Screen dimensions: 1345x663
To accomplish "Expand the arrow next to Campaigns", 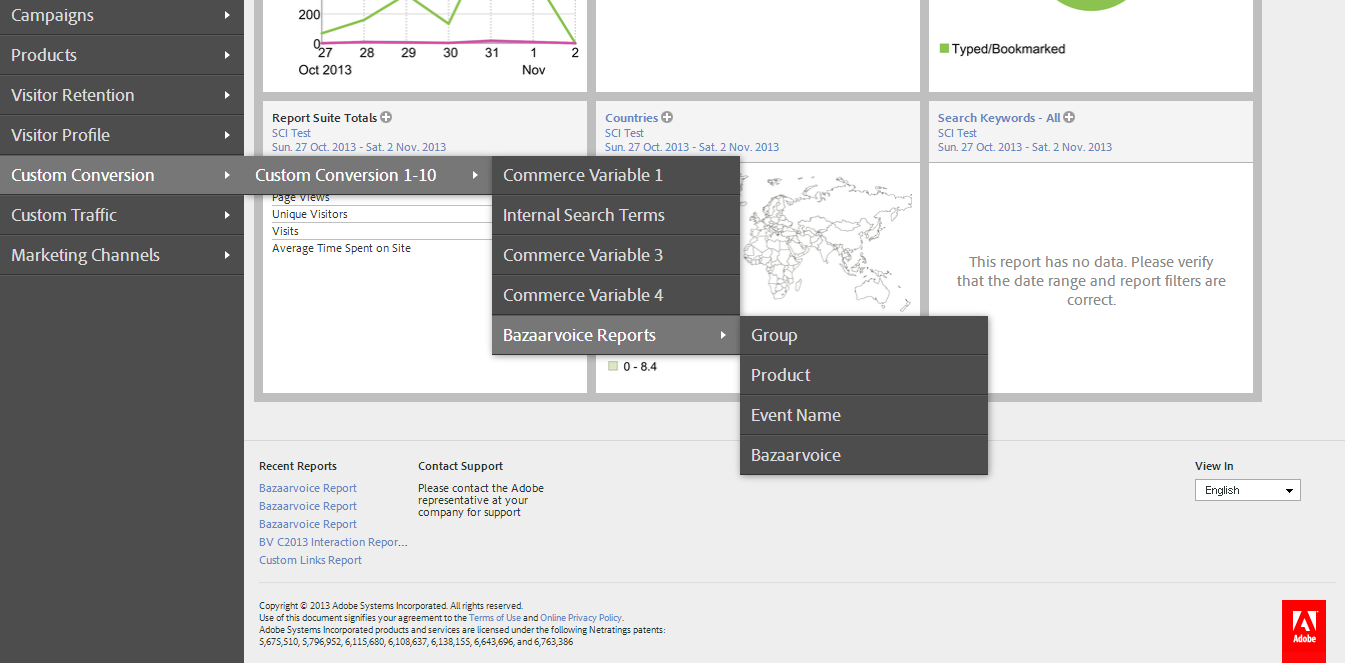I will (228, 15).
